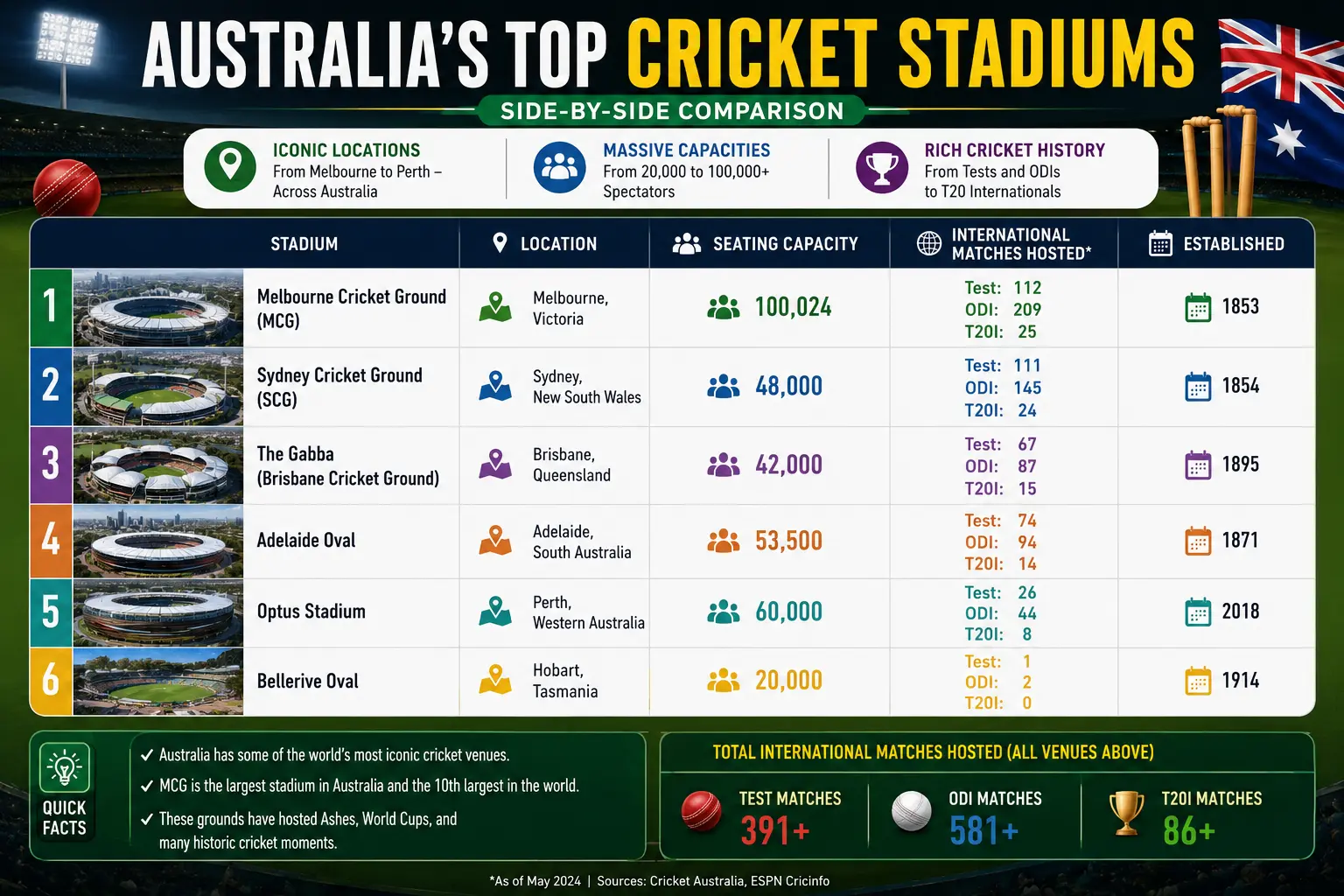1344x896 pixels.
Task: Click the teal people icon beside 60,000
Action: pos(724,612)
